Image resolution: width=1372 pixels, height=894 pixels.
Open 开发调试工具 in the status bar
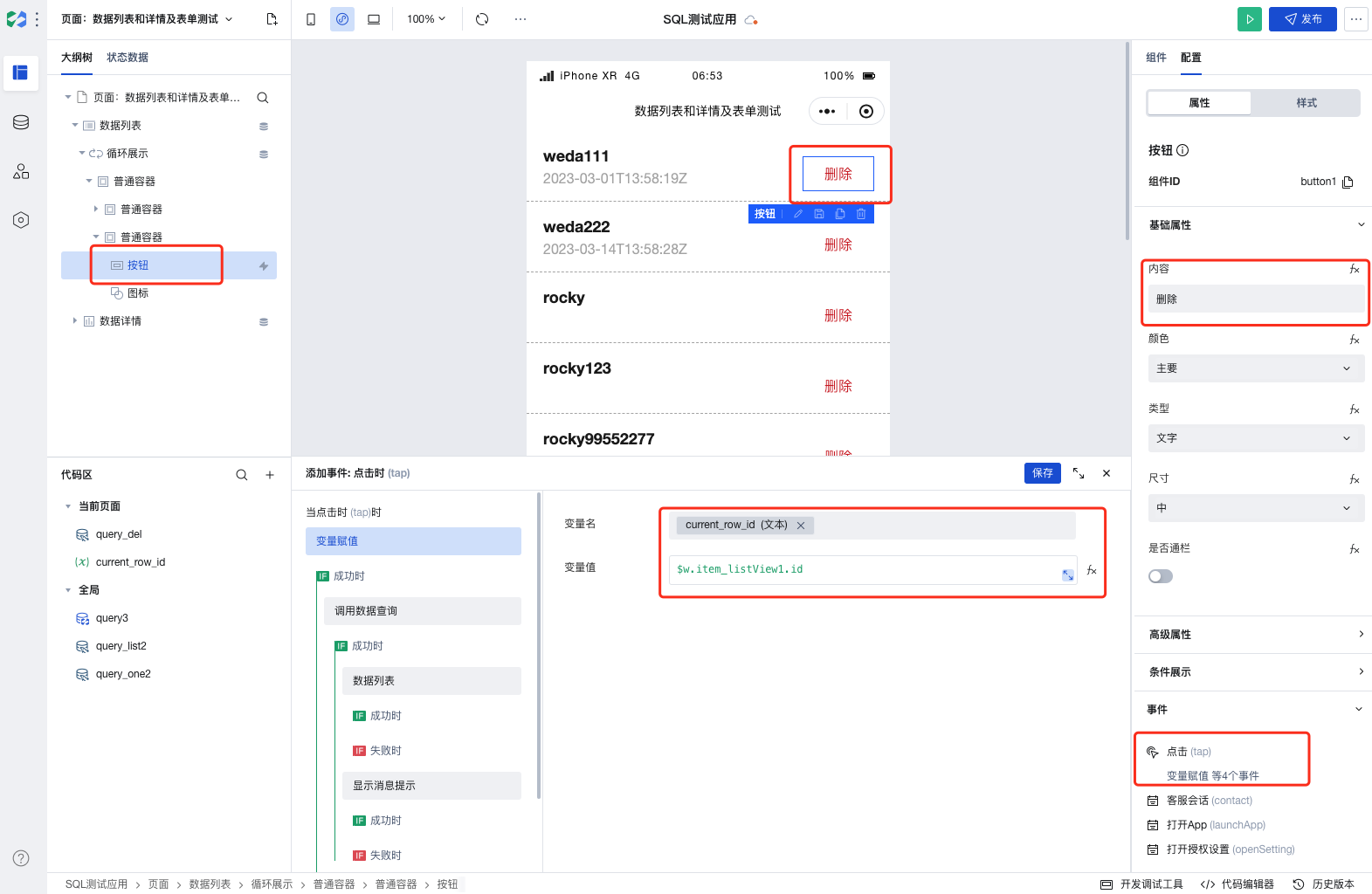(1141, 884)
